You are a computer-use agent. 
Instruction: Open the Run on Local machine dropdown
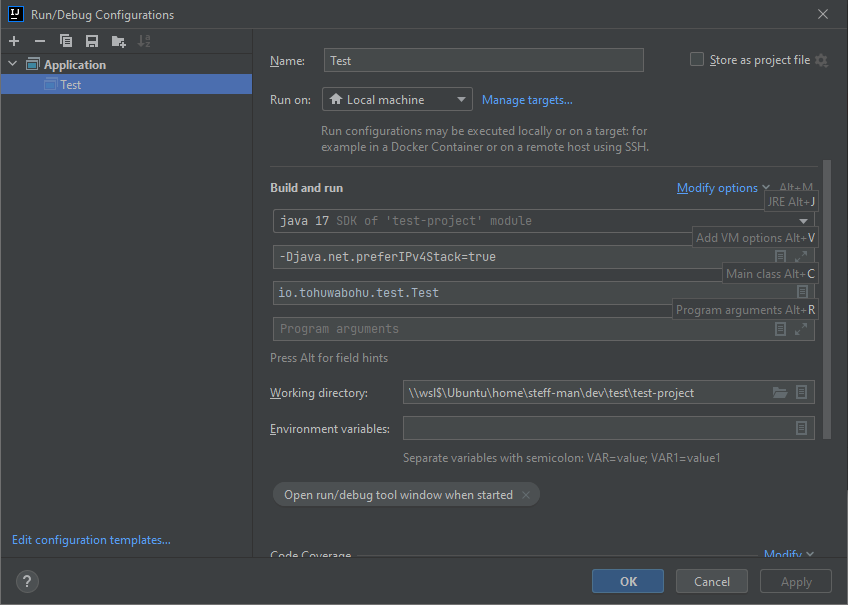tap(397, 100)
